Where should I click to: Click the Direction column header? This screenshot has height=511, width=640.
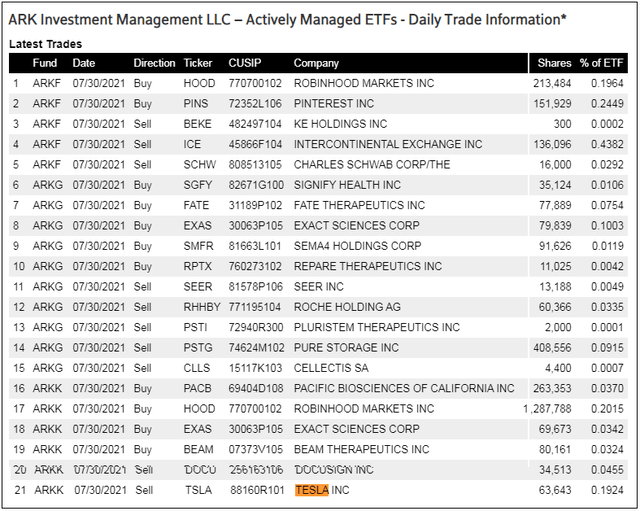154,63
